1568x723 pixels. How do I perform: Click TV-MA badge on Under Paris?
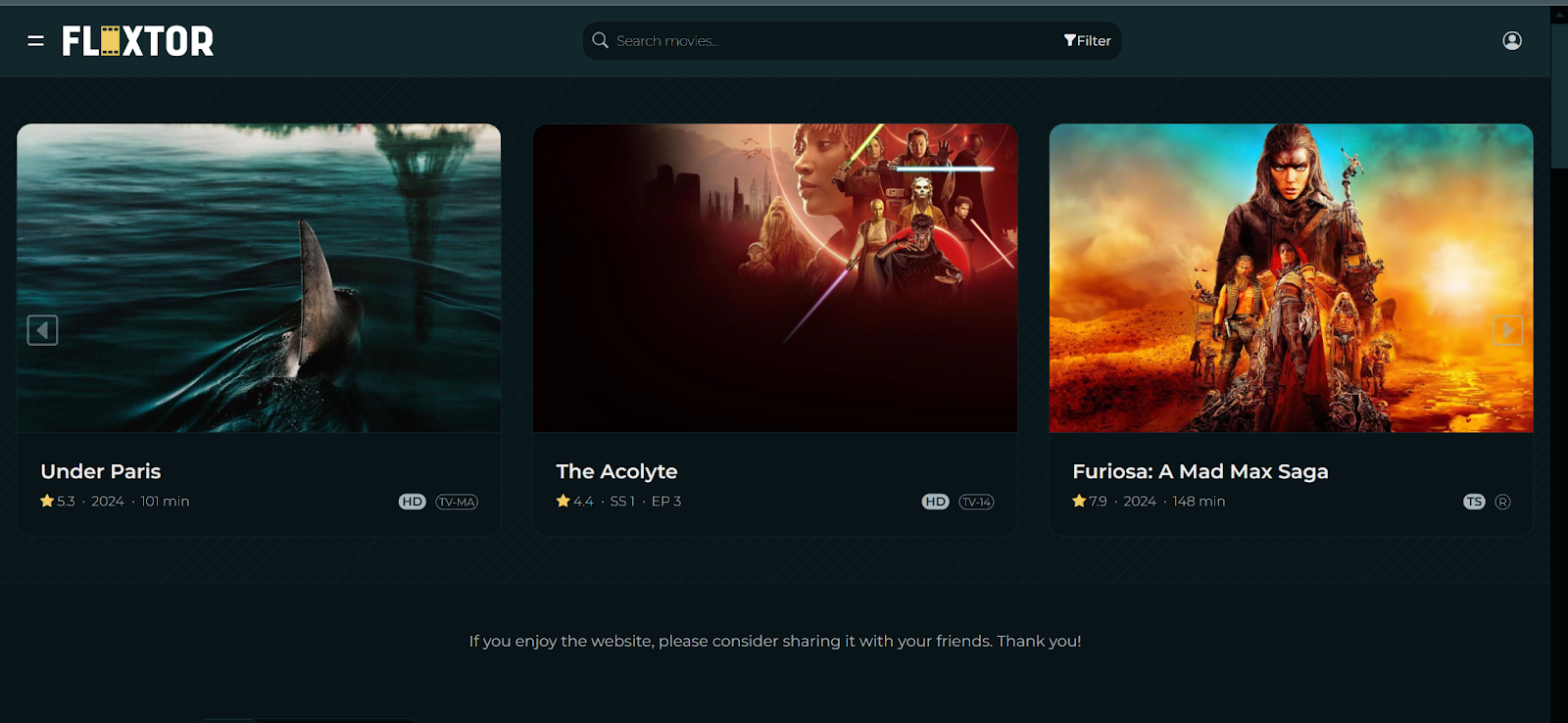tap(457, 502)
